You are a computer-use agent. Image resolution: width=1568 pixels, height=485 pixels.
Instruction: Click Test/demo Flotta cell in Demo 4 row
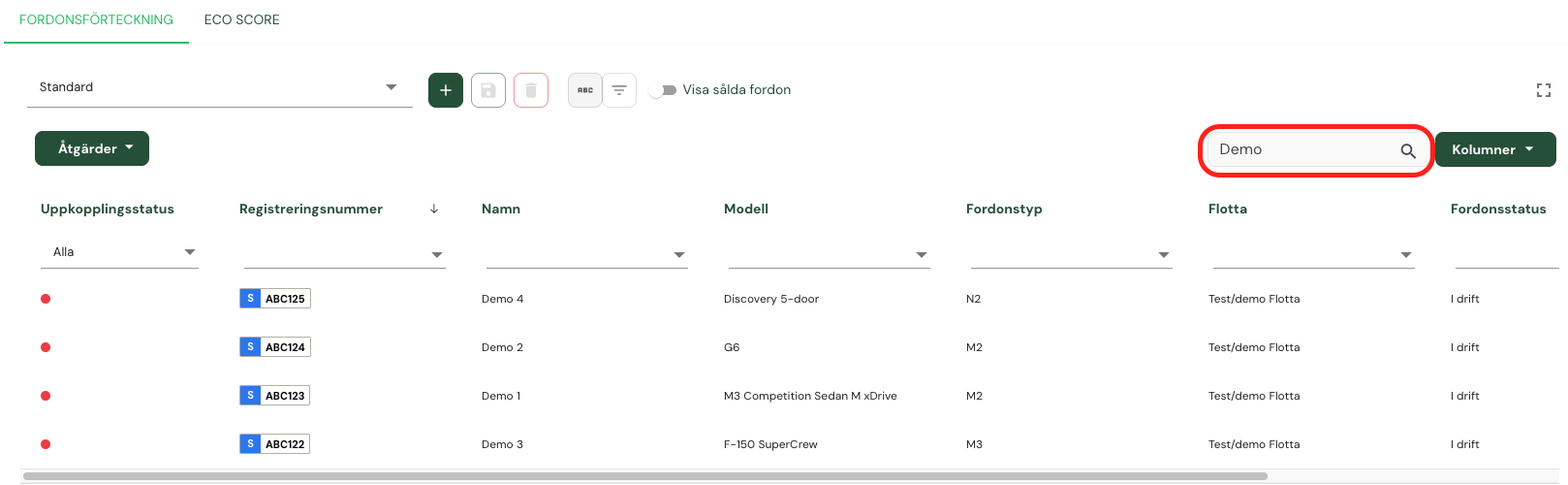pos(1254,299)
